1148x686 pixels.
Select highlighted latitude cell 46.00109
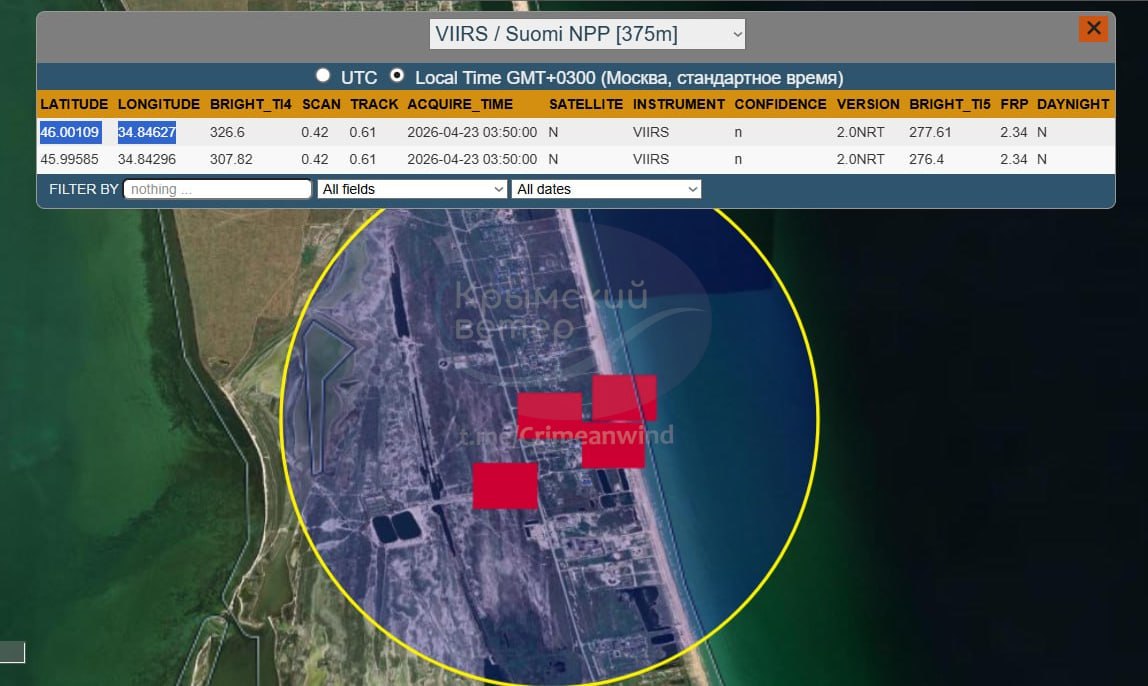coord(70,132)
